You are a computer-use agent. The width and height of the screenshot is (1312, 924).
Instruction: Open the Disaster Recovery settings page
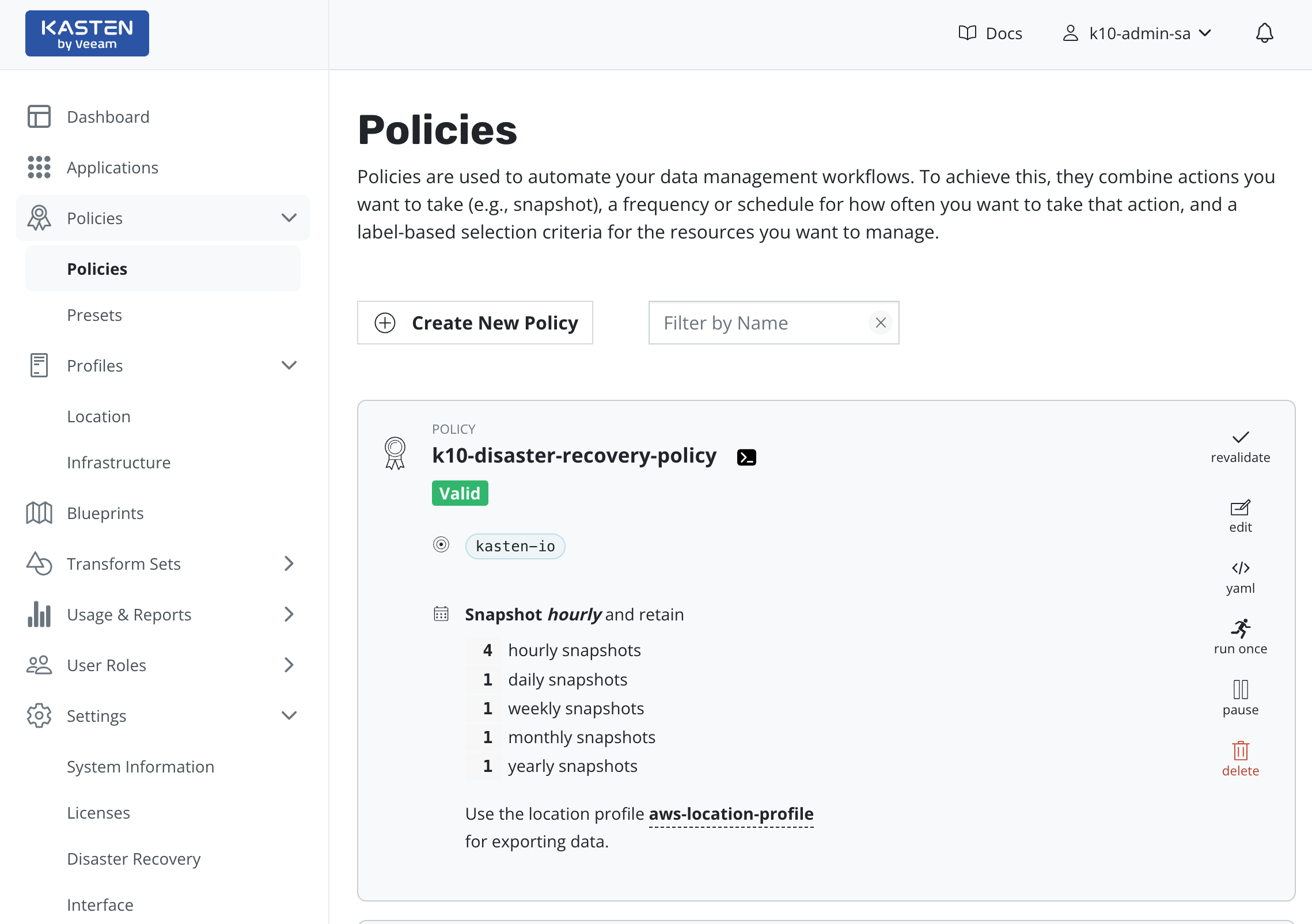[x=134, y=859]
